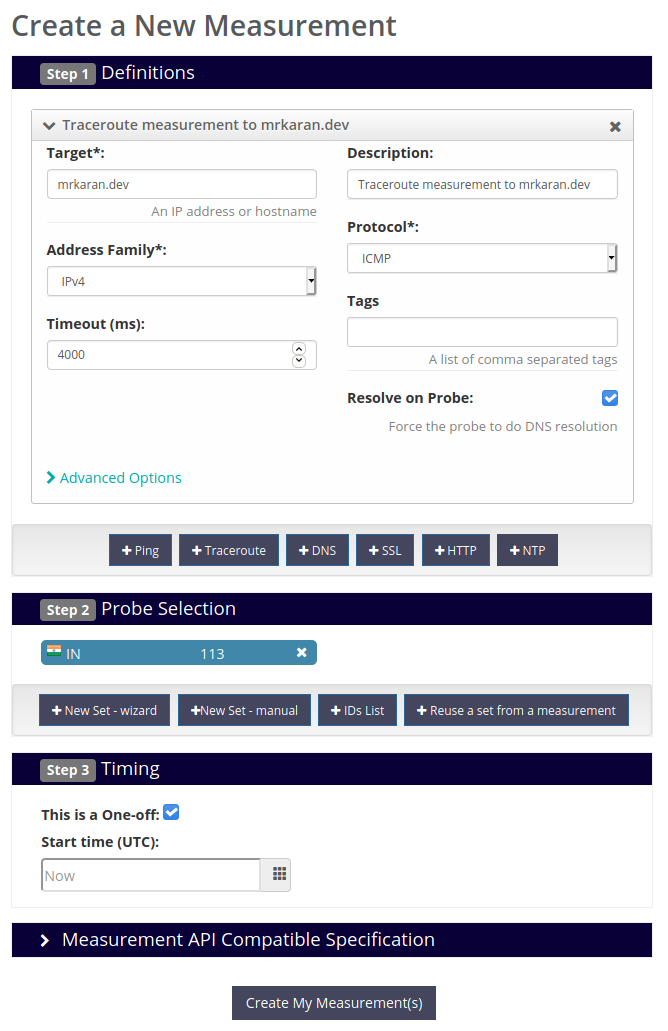Click the India flag icon in probe set
The height and width of the screenshot is (1031, 668).
click(x=54, y=651)
